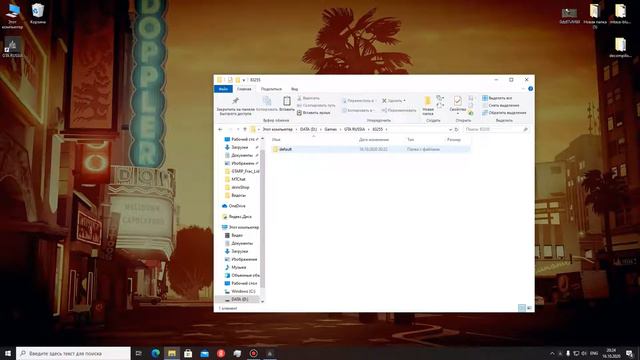Viewport: 640px width, 360px height.
Task: Open the Mail app from the taskbar
Action: (x=204, y=353)
